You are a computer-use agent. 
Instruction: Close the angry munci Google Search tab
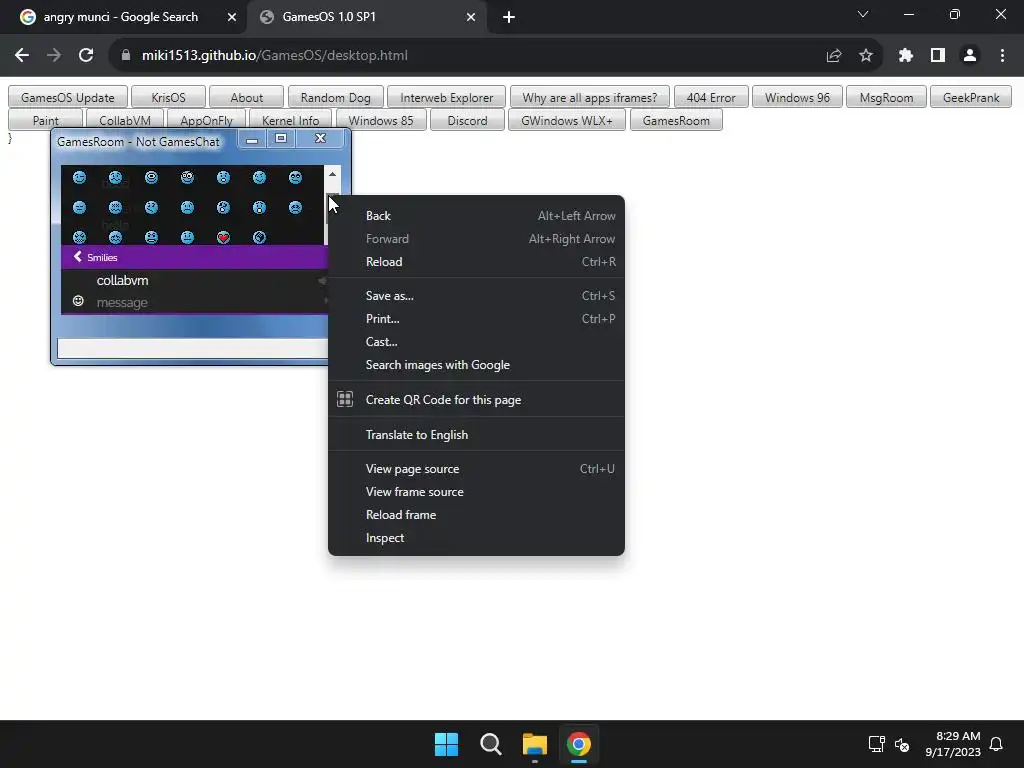click(232, 17)
